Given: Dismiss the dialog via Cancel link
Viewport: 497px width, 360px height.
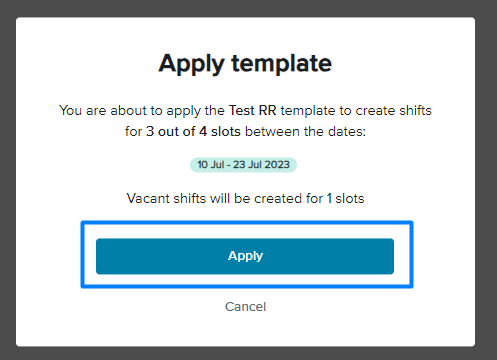Looking at the screenshot, I should click(x=245, y=307).
